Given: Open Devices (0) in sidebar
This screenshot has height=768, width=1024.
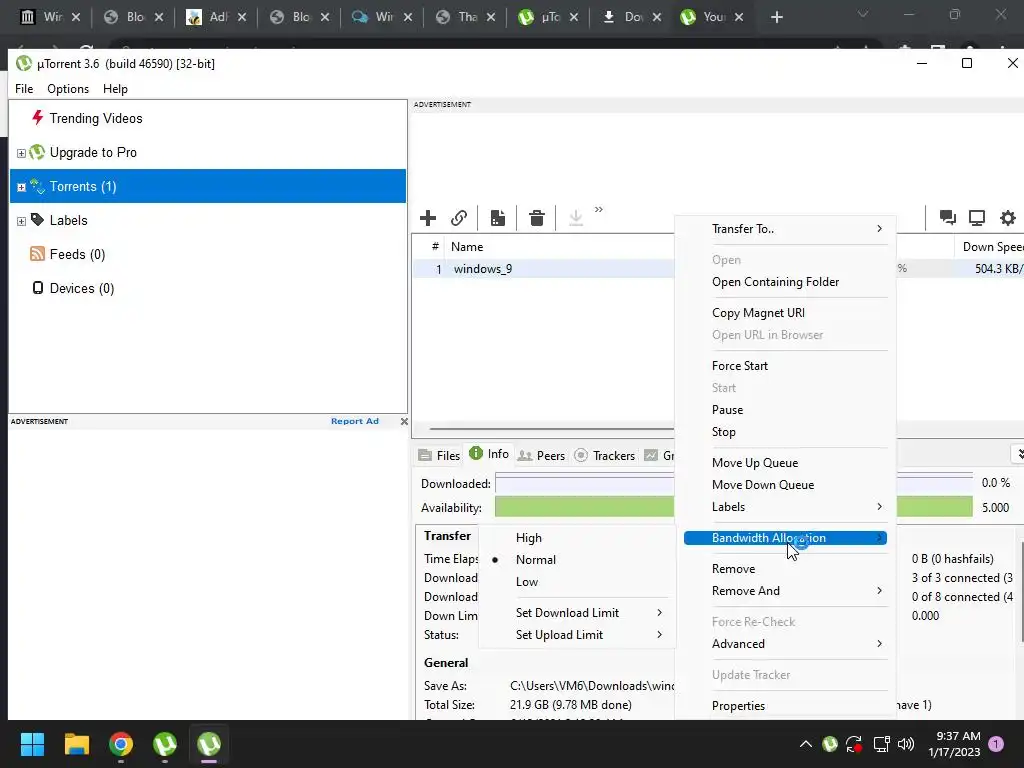Looking at the screenshot, I should [82, 288].
